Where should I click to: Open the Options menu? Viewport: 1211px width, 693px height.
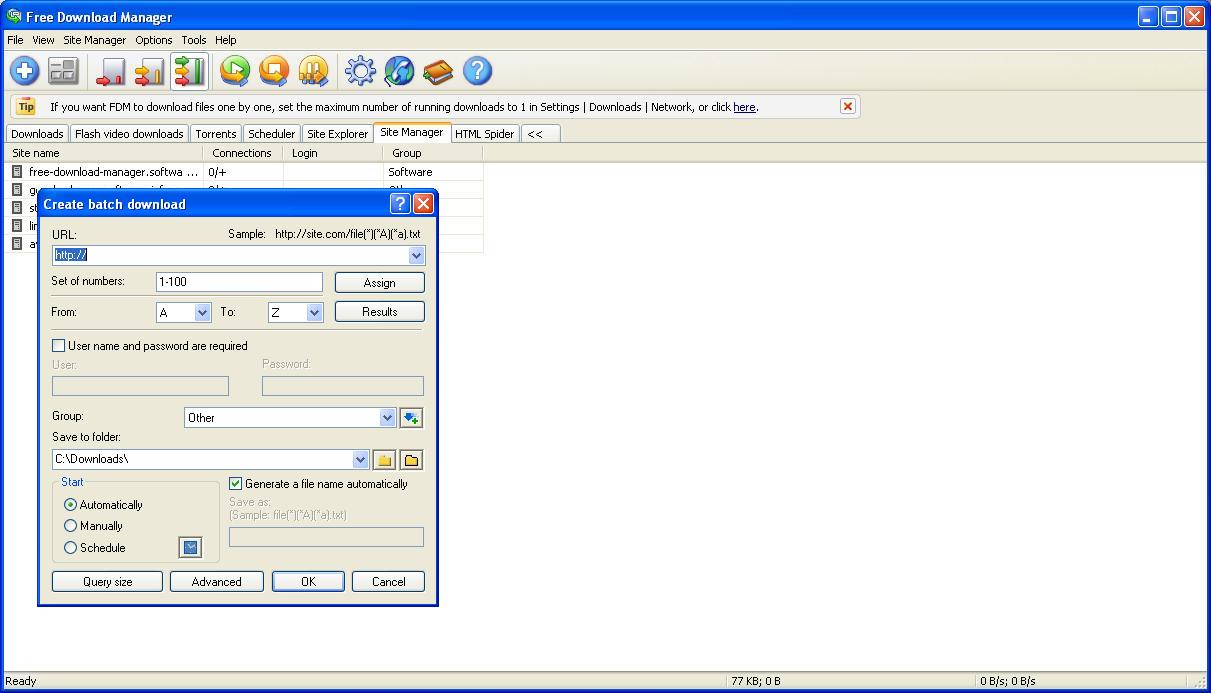154,40
